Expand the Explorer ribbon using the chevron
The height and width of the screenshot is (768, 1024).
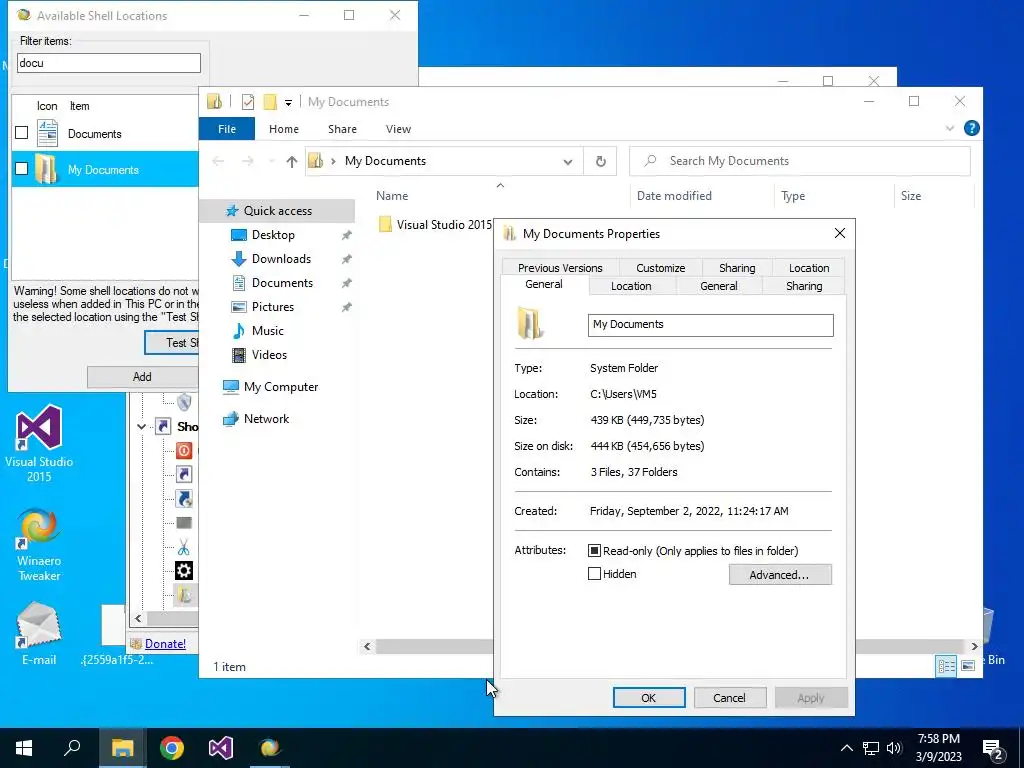tap(950, 129)
